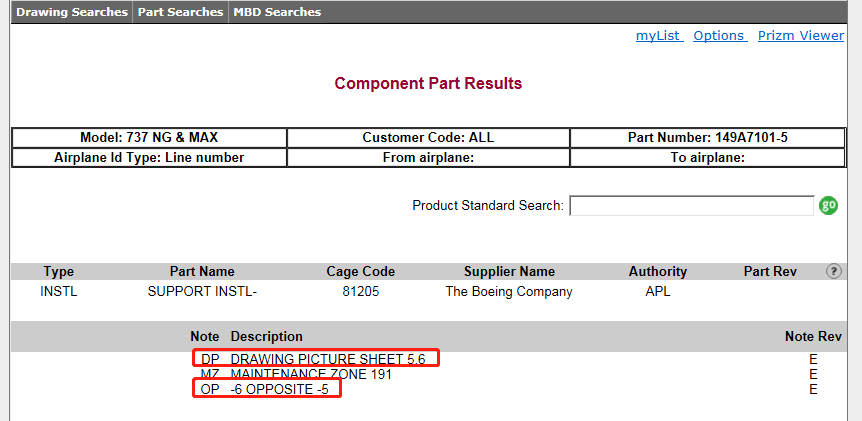Image resolution: width=862 pixels, height=421 pixels.
Task: Click the green go button icon
Action: pos(828,206)
